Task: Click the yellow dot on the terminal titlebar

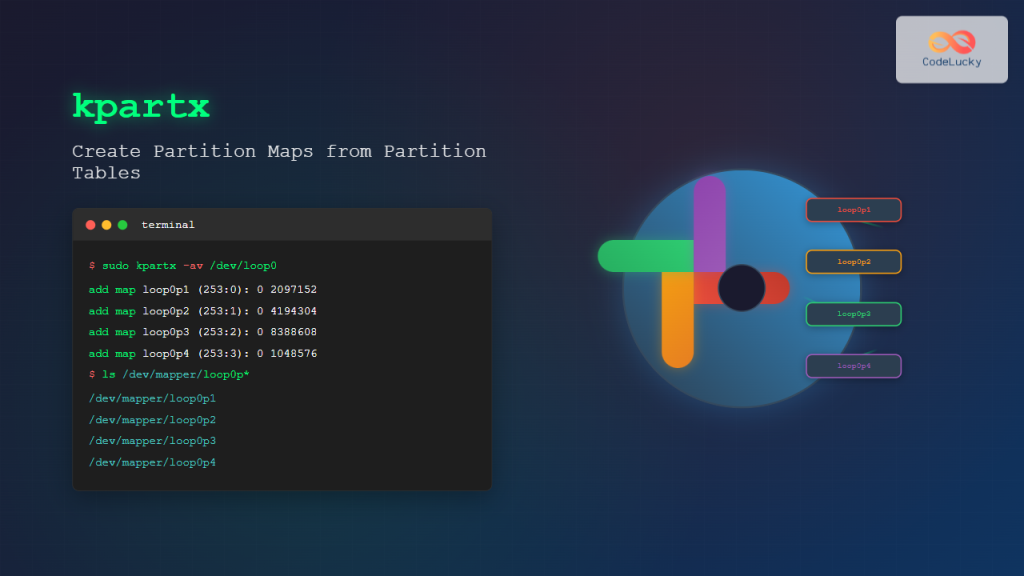Action: [x=106, y=225]
